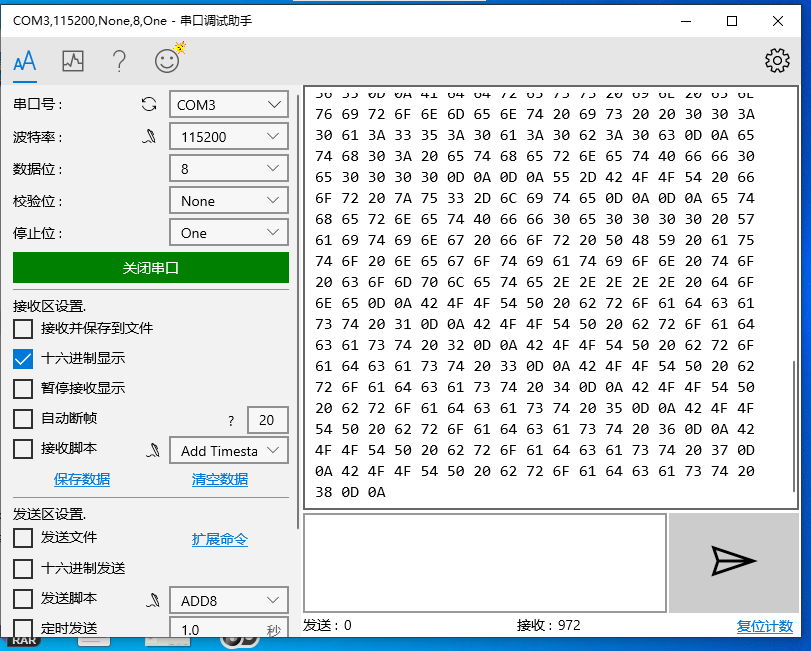Open the 115200 baud rate dropdown
Image resolution: width=811 pixels, height=651 pixels.
(x=229, y=137)
